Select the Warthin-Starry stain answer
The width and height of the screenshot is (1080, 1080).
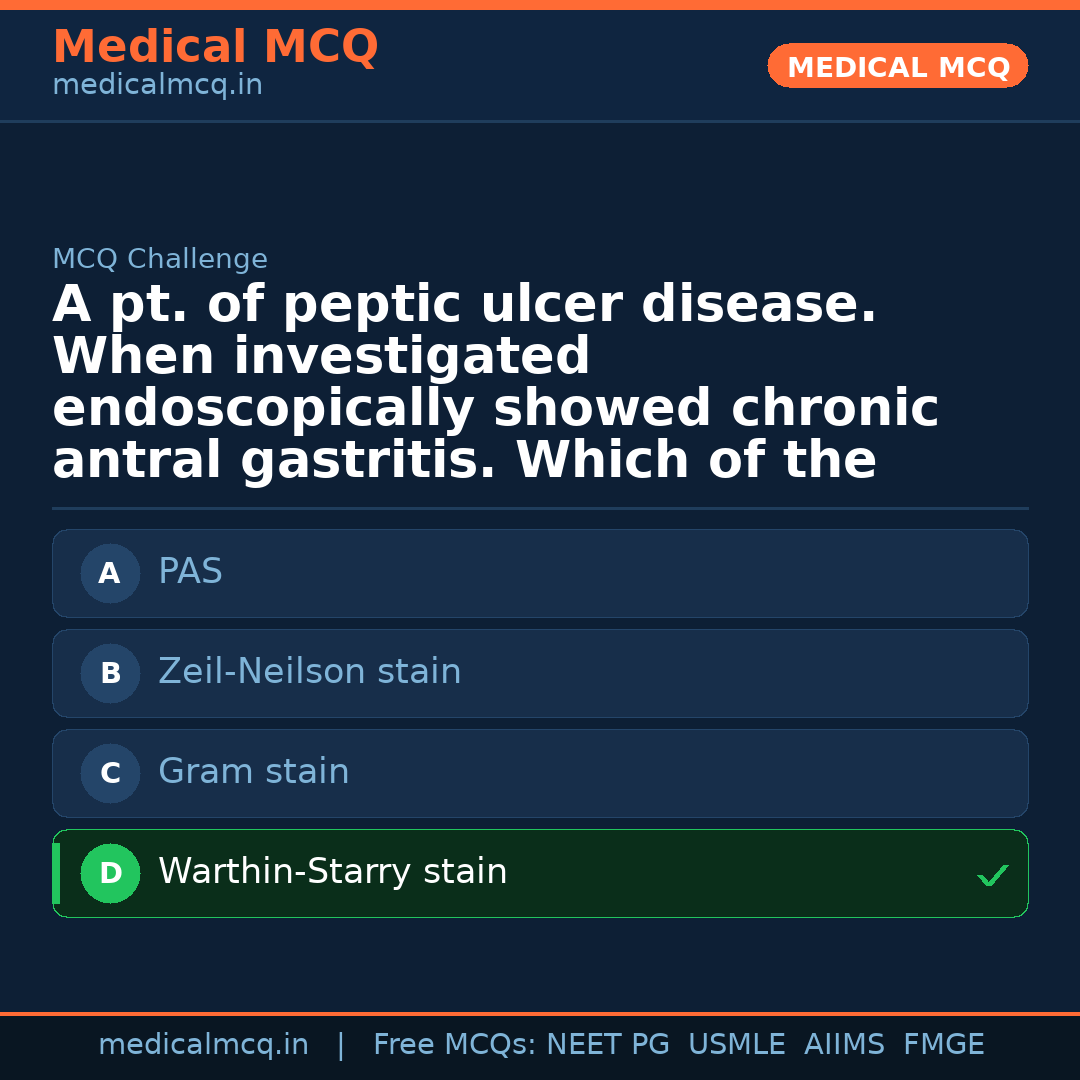[332, 872]
